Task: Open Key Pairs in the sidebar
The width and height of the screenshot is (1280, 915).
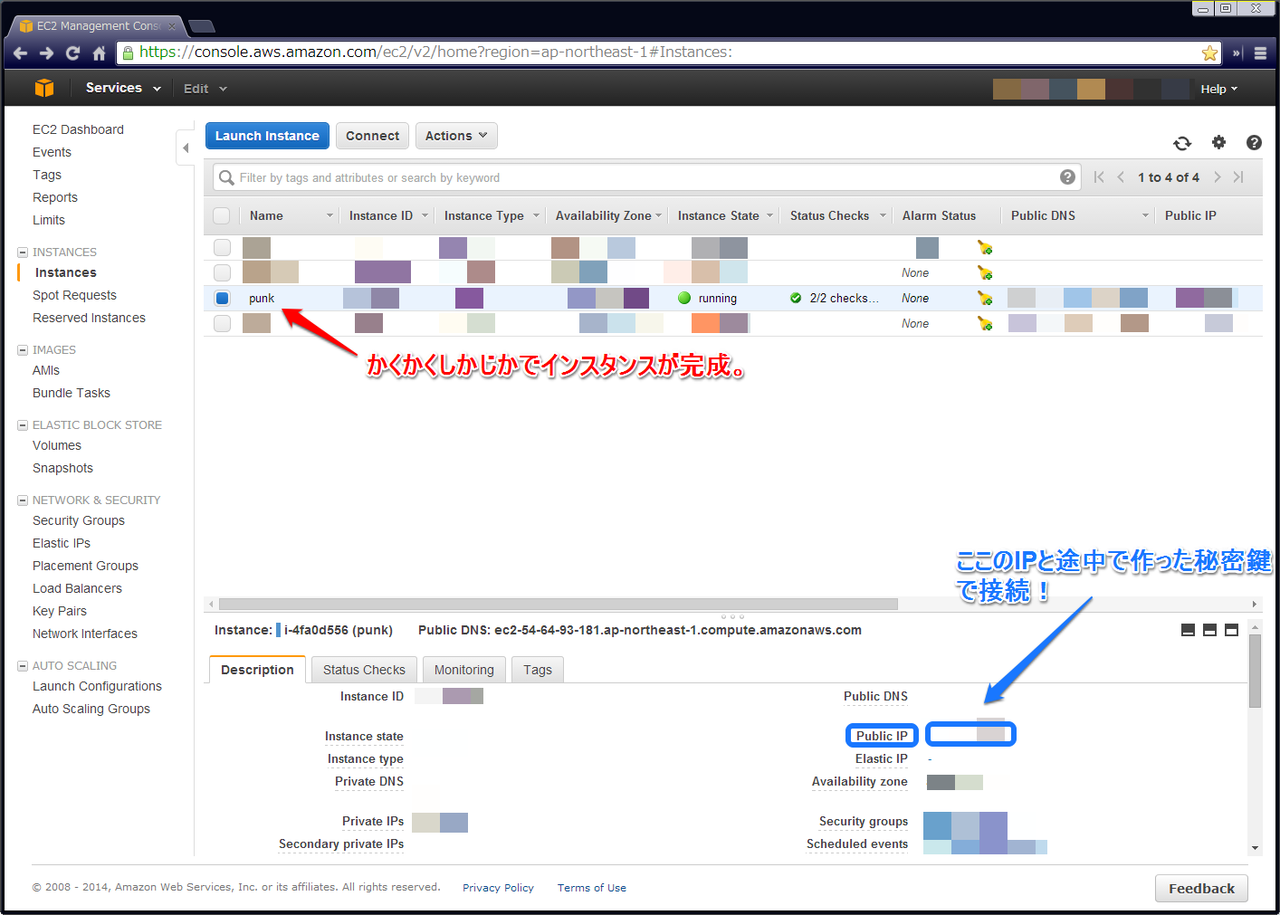Action: click(x=59, y=611)
